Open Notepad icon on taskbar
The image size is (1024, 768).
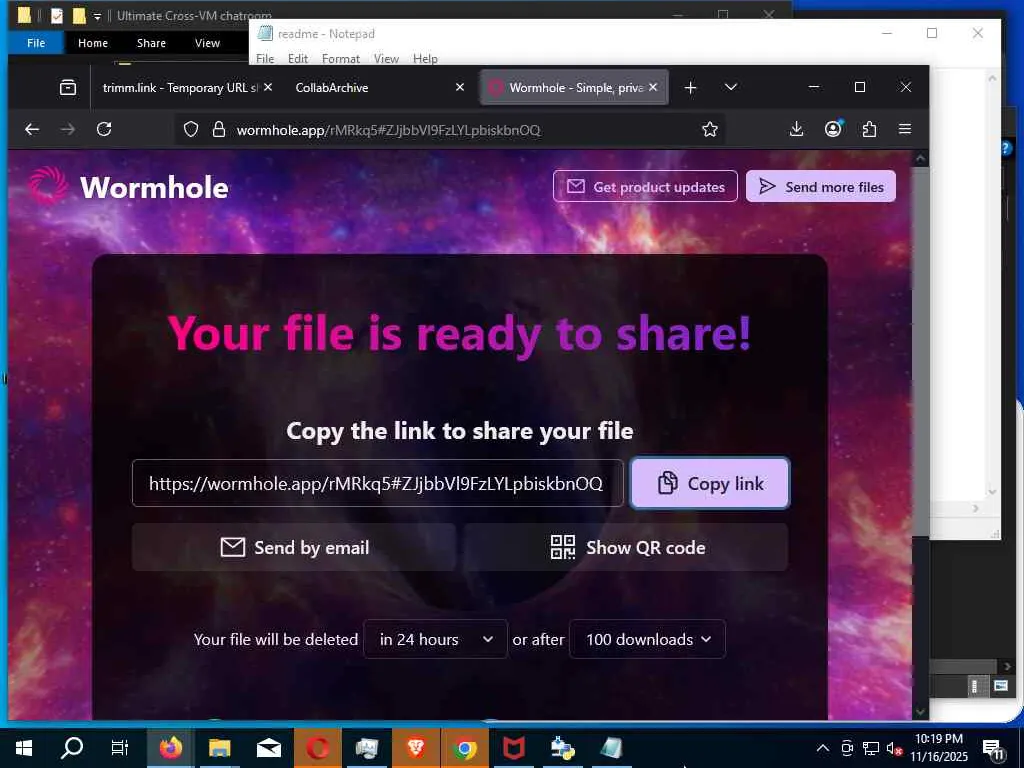(x=611, y=748)
